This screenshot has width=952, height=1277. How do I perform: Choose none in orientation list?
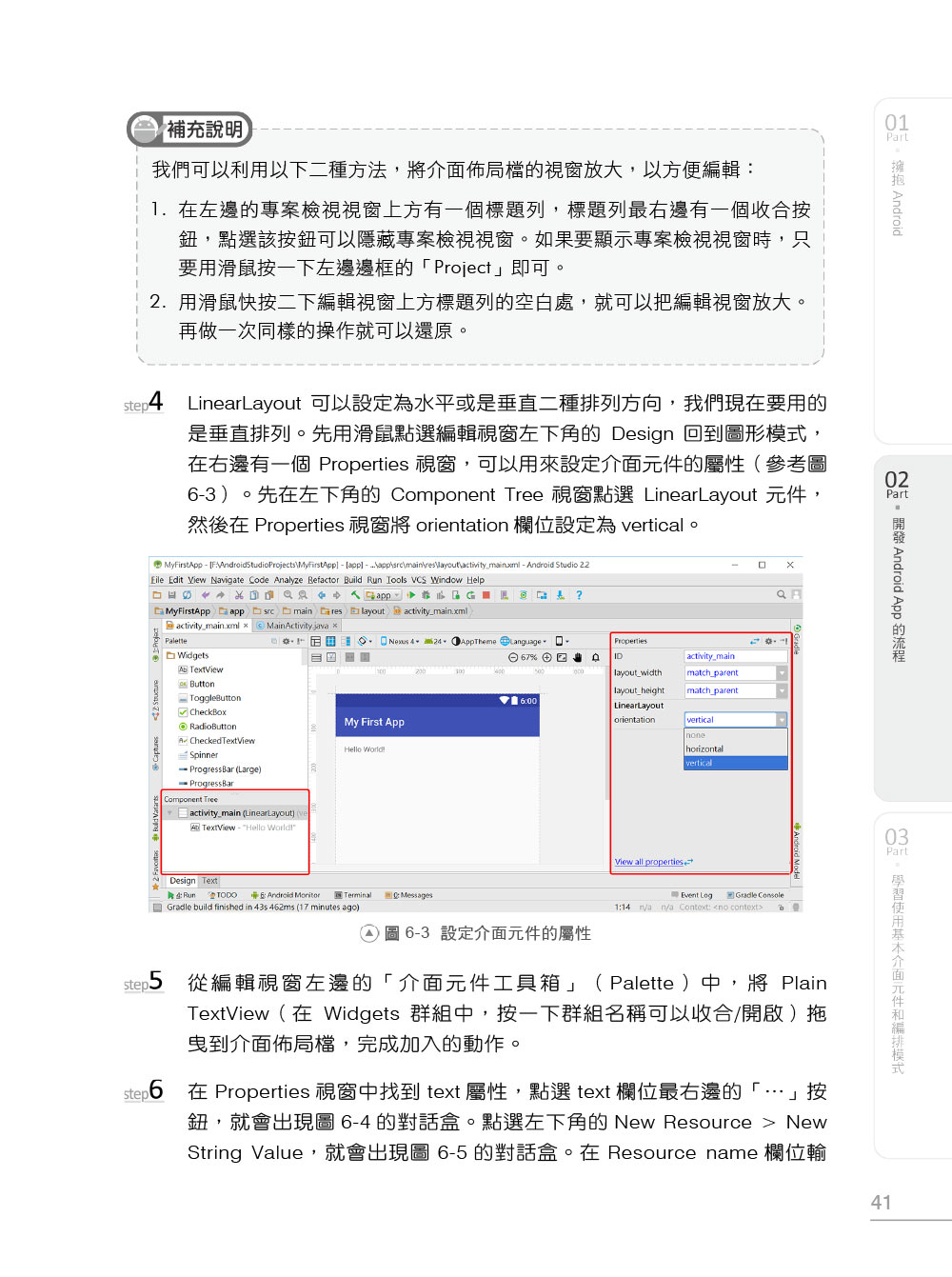(736, 736)
